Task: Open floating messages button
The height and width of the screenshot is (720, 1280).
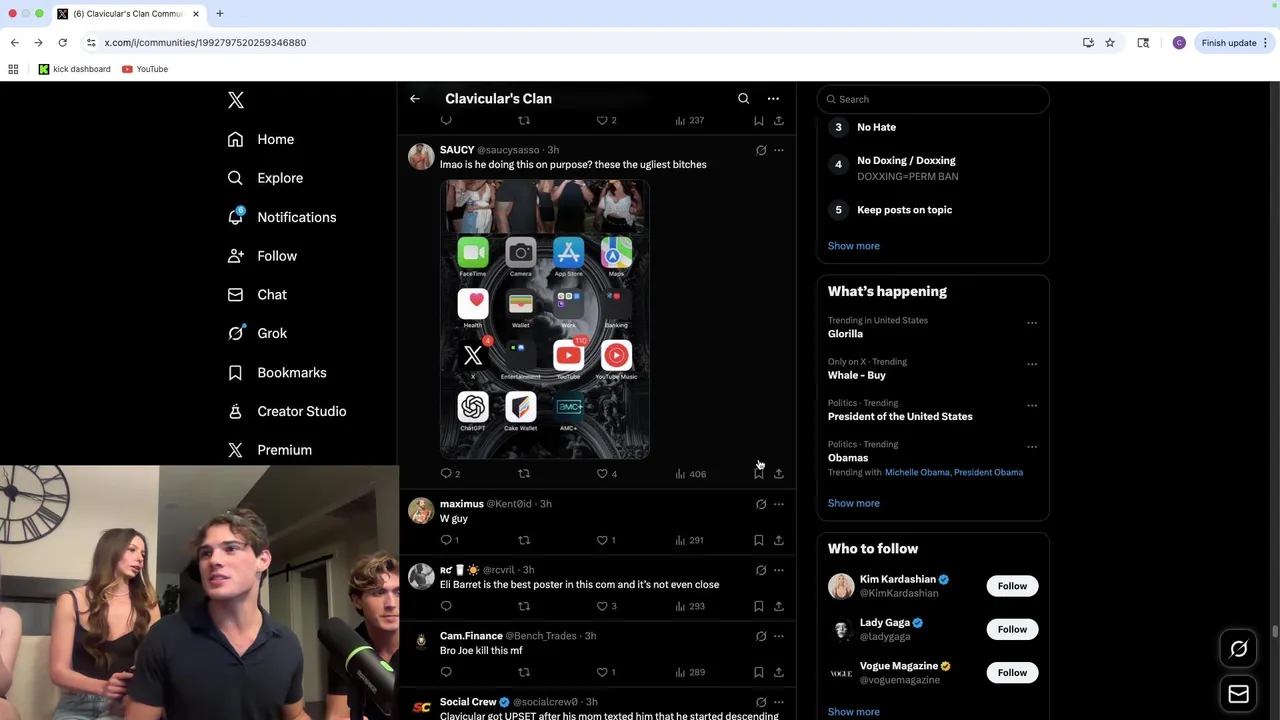Action: [x=1239, y=694]
